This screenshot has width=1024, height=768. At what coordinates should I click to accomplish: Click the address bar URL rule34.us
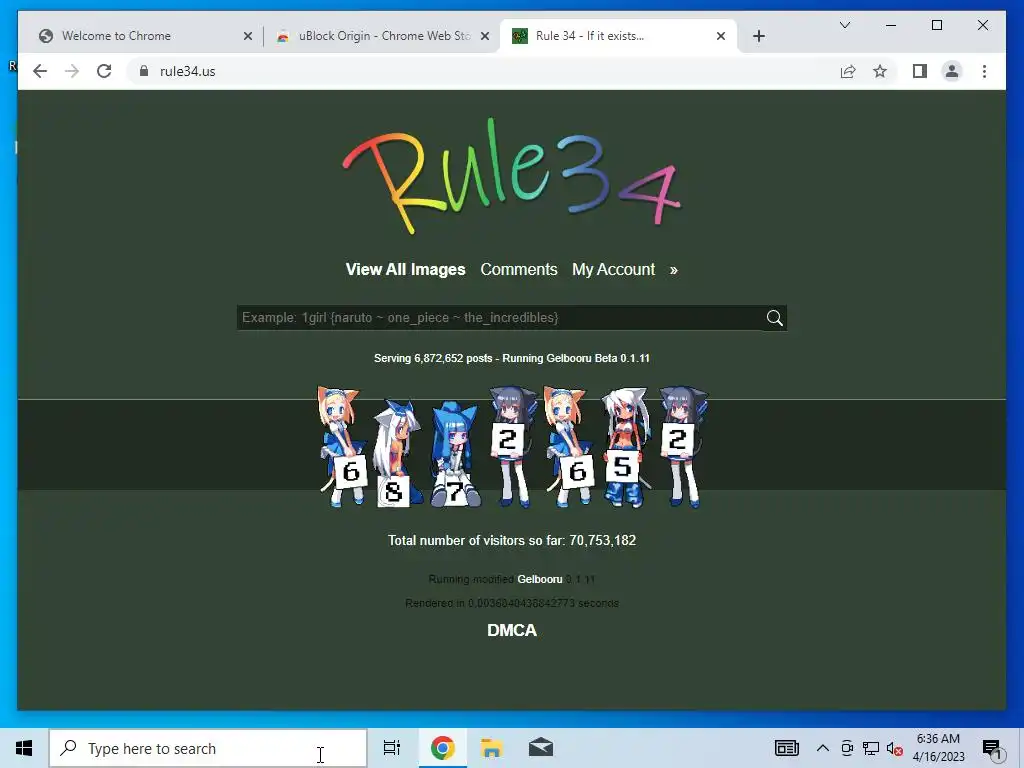click(x=187, y=71)
